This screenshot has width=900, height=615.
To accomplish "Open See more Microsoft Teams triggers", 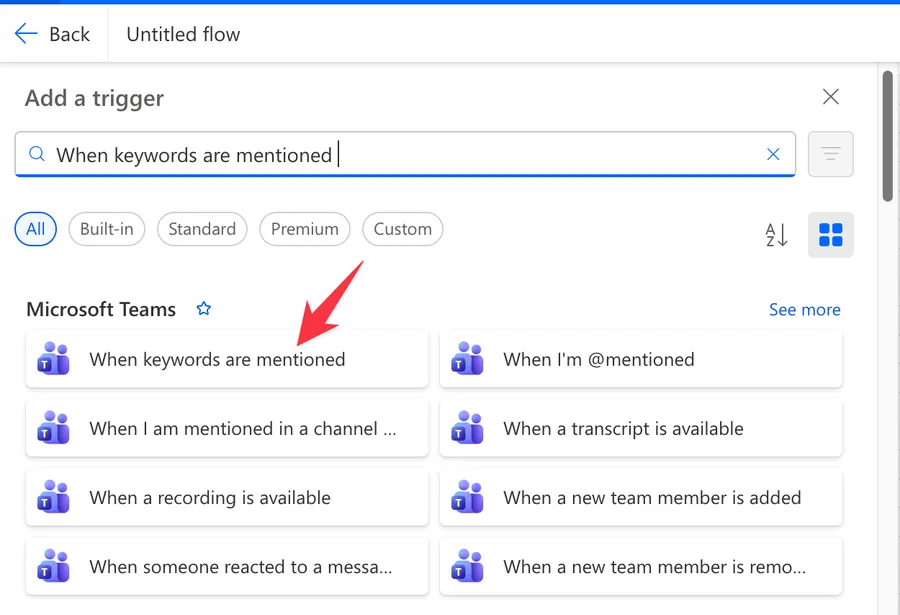I will click(x=805, y=310).
